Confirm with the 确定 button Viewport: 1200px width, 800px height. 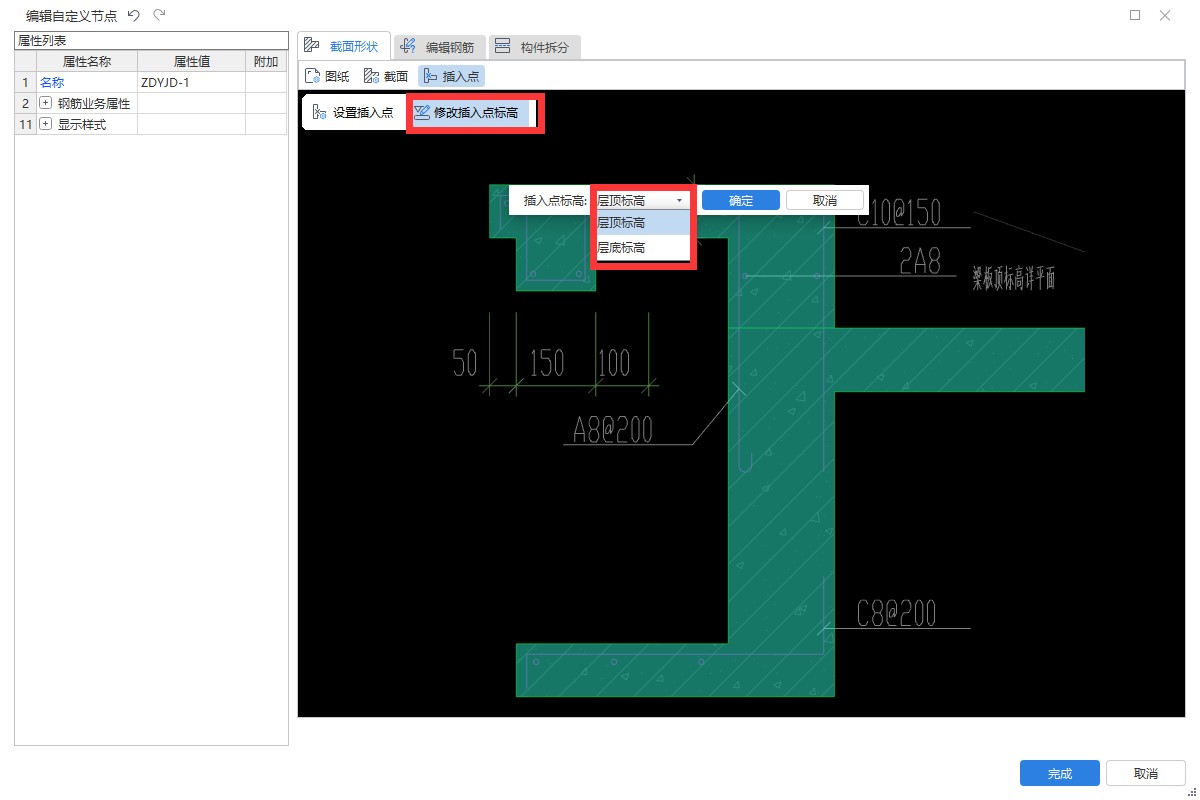click(741, 200)
